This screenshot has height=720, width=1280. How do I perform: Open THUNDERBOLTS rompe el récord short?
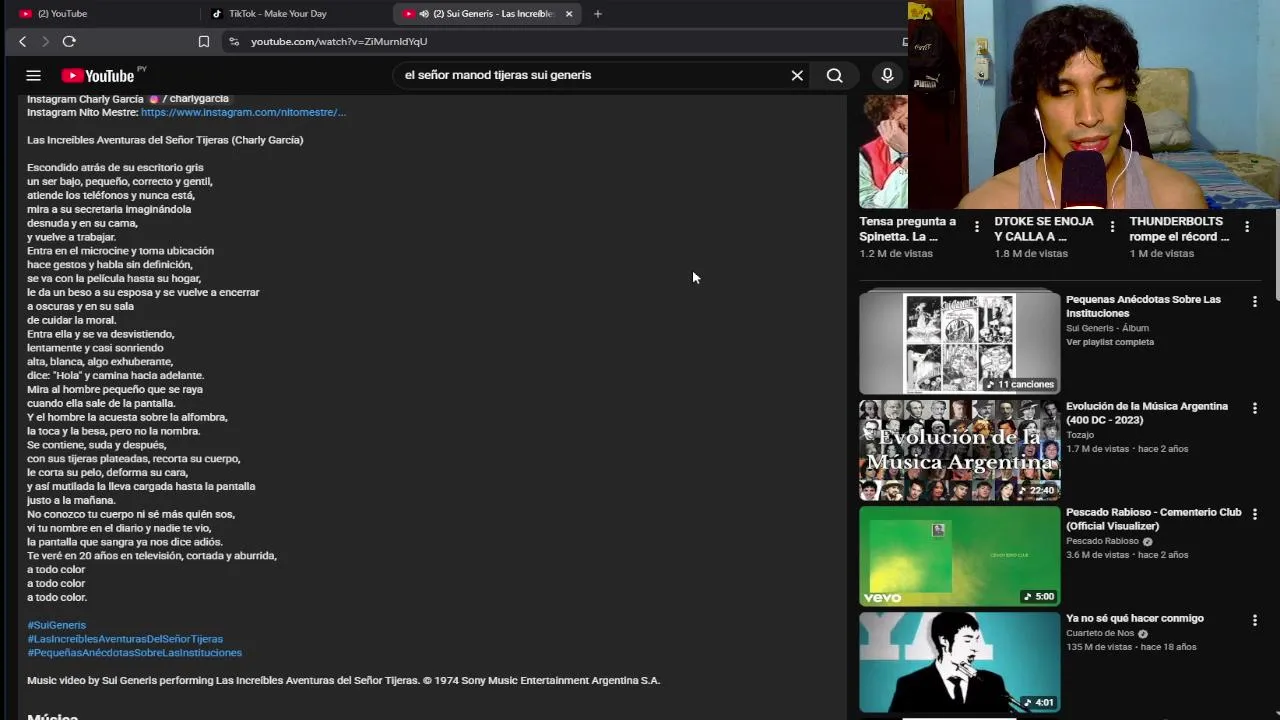pos(1179,229)
